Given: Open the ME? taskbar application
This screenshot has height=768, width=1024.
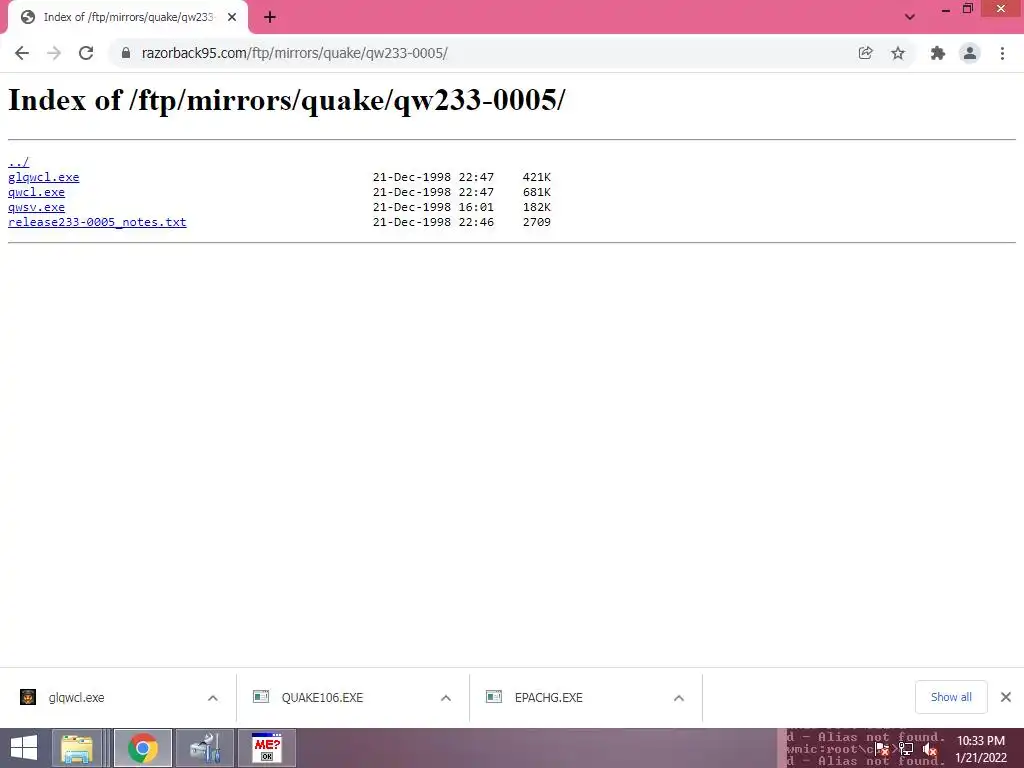Looking at the screenshot, I should coord(266,748).
